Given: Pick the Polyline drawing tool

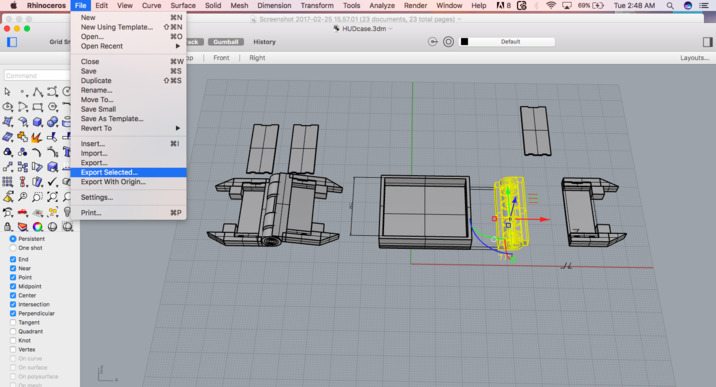Looking at the screenshot, I should [38, 92].
